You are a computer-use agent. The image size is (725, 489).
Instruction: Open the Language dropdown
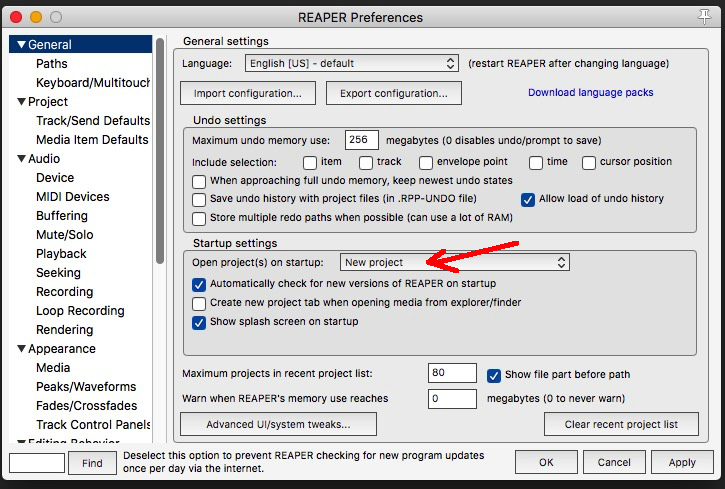pyautogui.click(x=351, y=63)
